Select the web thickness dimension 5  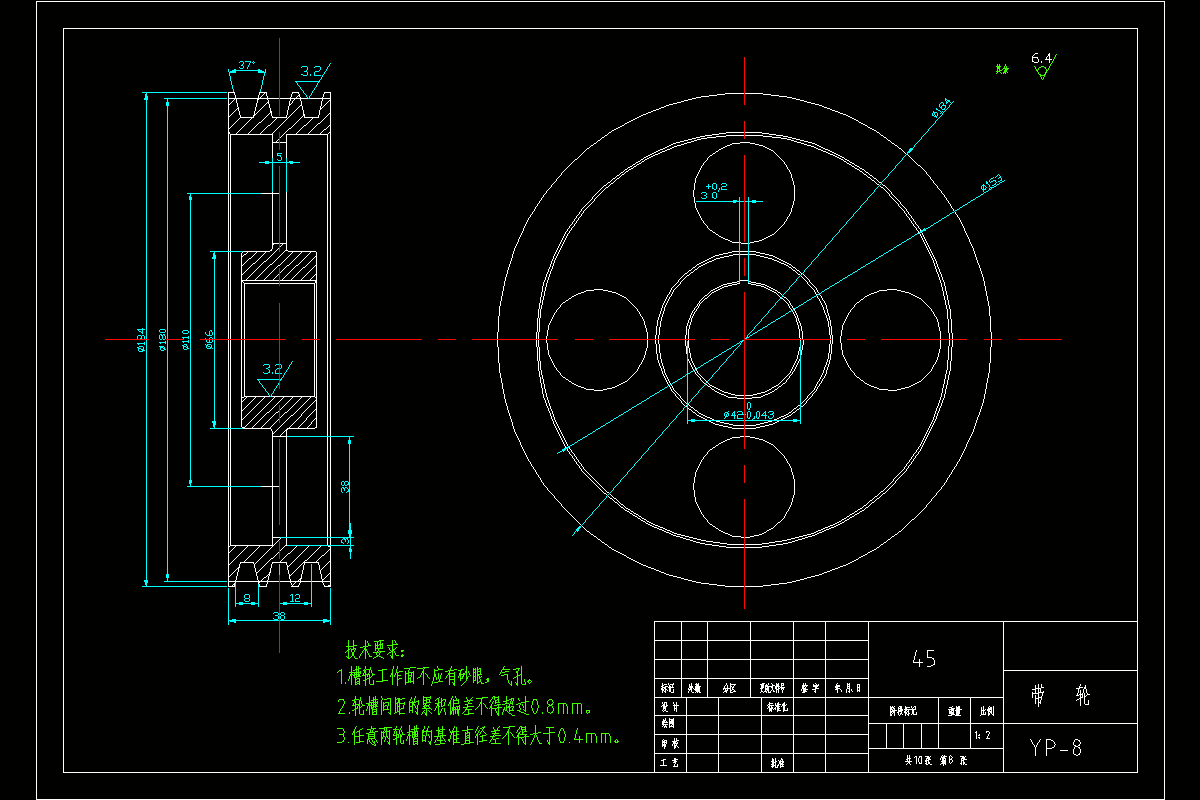[279, 157]
